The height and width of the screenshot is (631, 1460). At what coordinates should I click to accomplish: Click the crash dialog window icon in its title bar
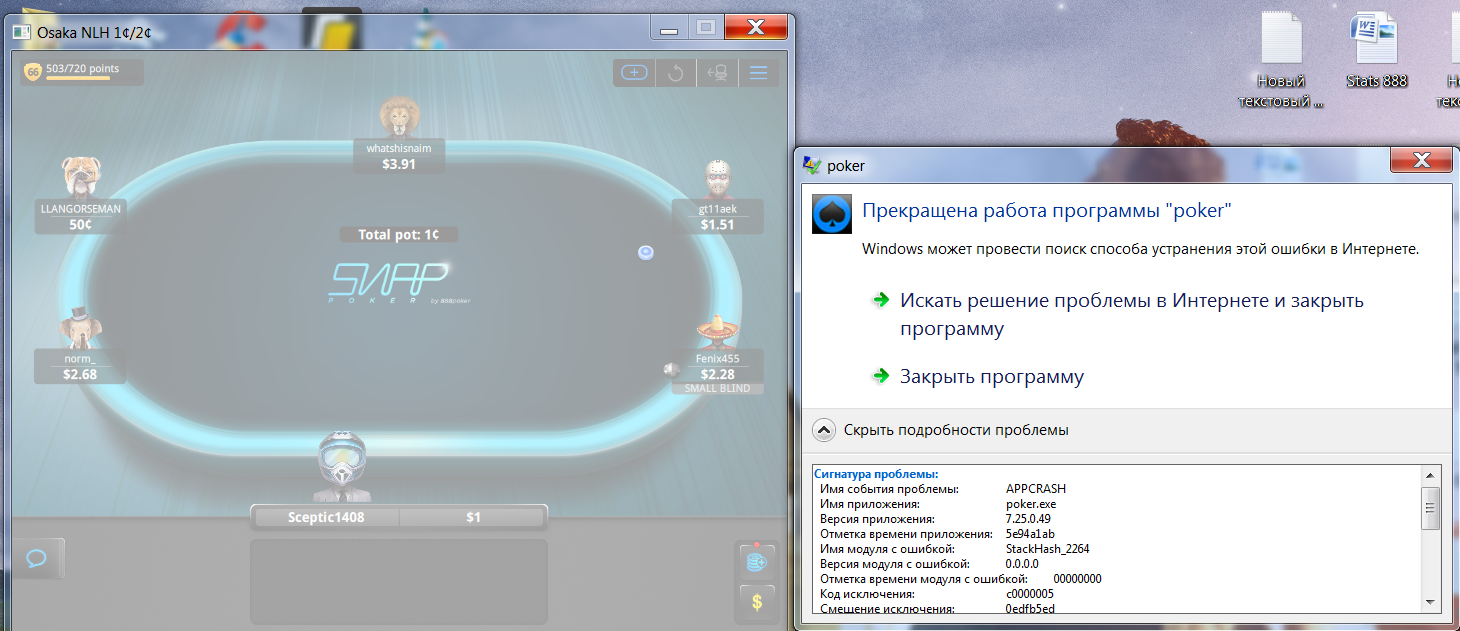[x=813, y=165]
